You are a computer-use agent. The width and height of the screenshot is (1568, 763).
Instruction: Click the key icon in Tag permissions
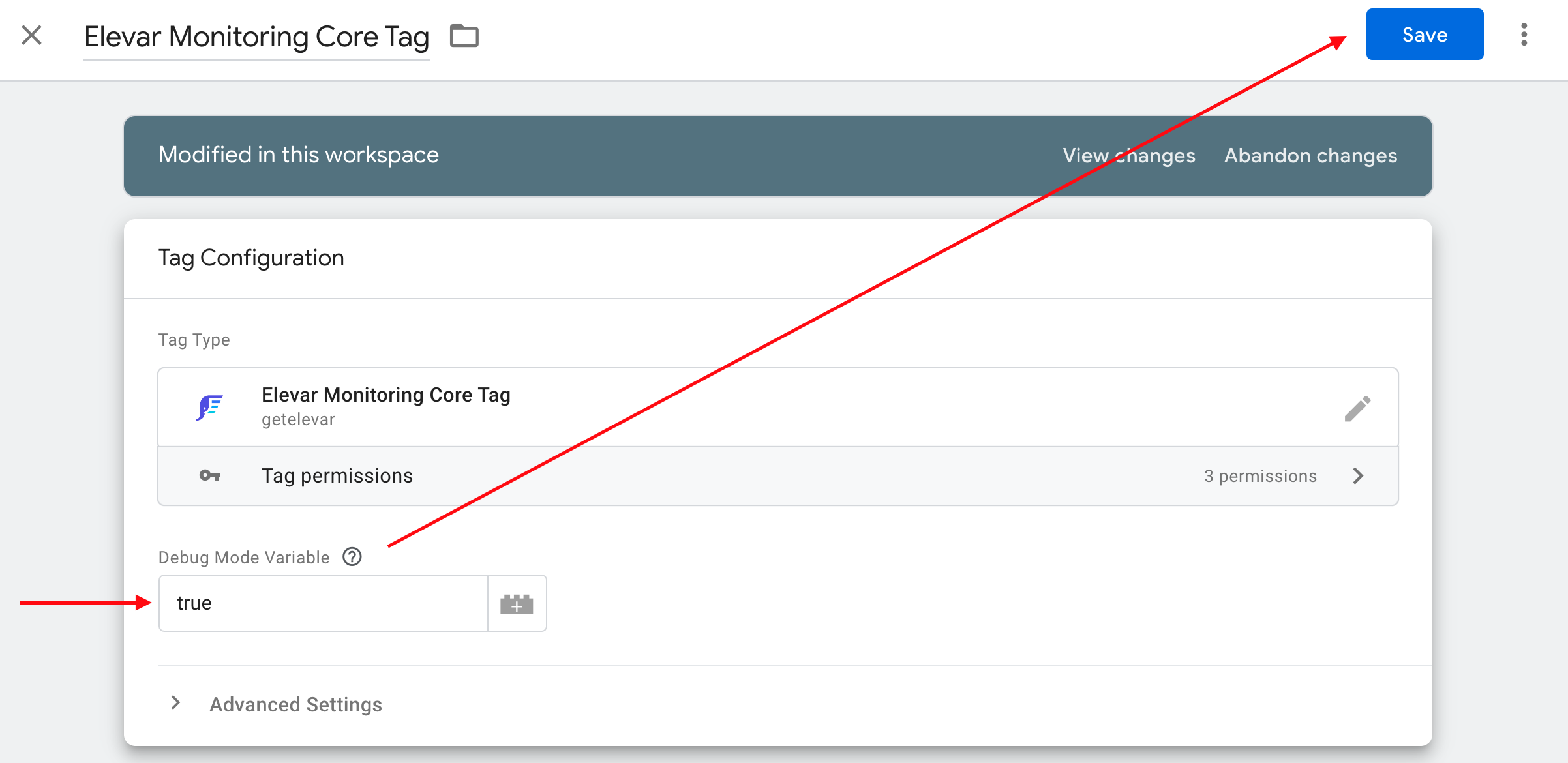[x=209, y=475]
